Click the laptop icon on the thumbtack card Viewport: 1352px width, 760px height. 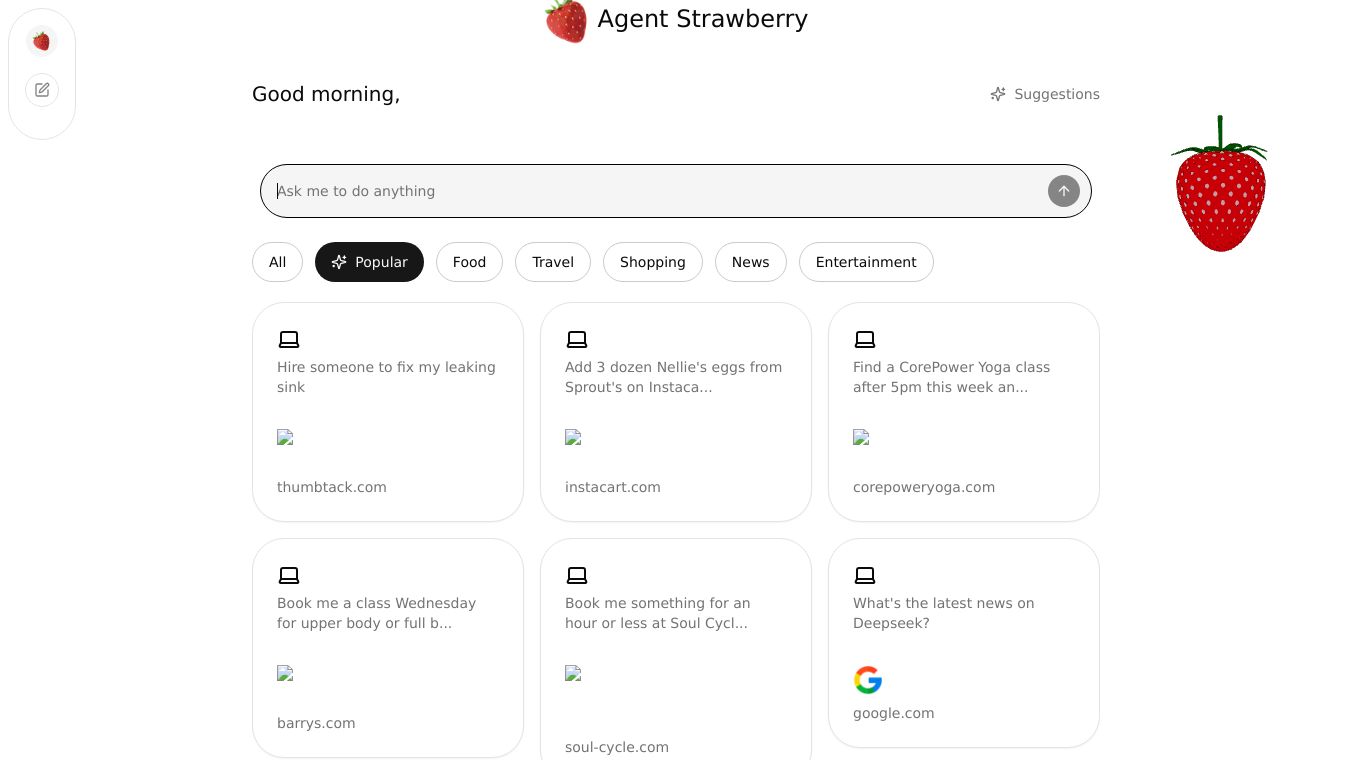[x=289, y=339]
